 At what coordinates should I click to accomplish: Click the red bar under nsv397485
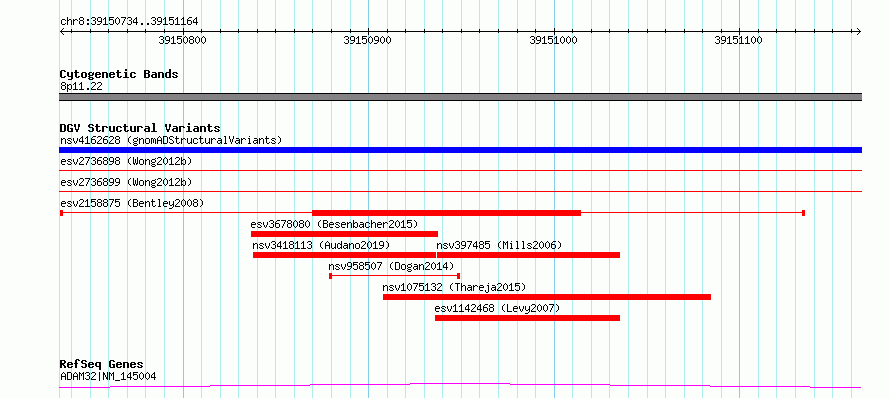[x=528, y=255]
